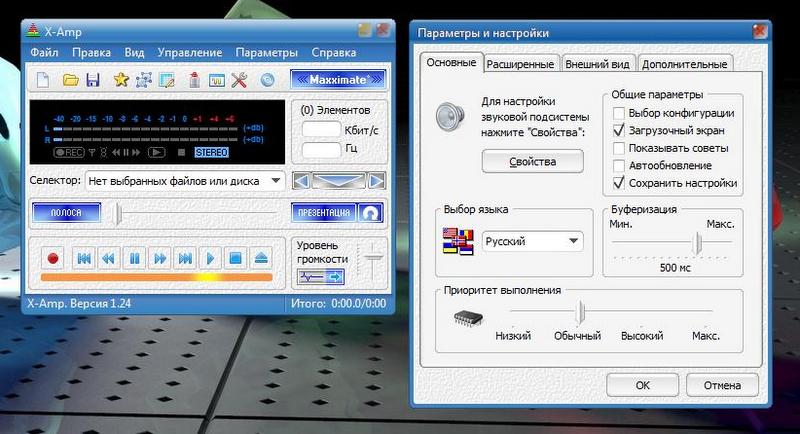Click the new blank file icon in X-Amp toolbar
Viewport: 800px width, 434px height.
(x=43, y=80)
